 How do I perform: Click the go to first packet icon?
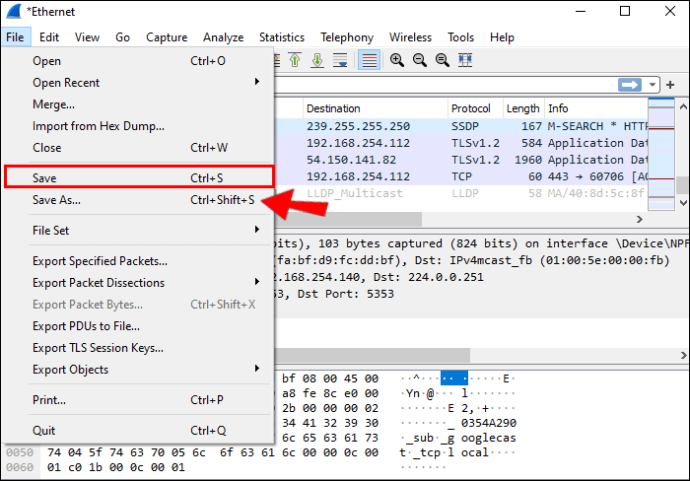pos(295,60)
